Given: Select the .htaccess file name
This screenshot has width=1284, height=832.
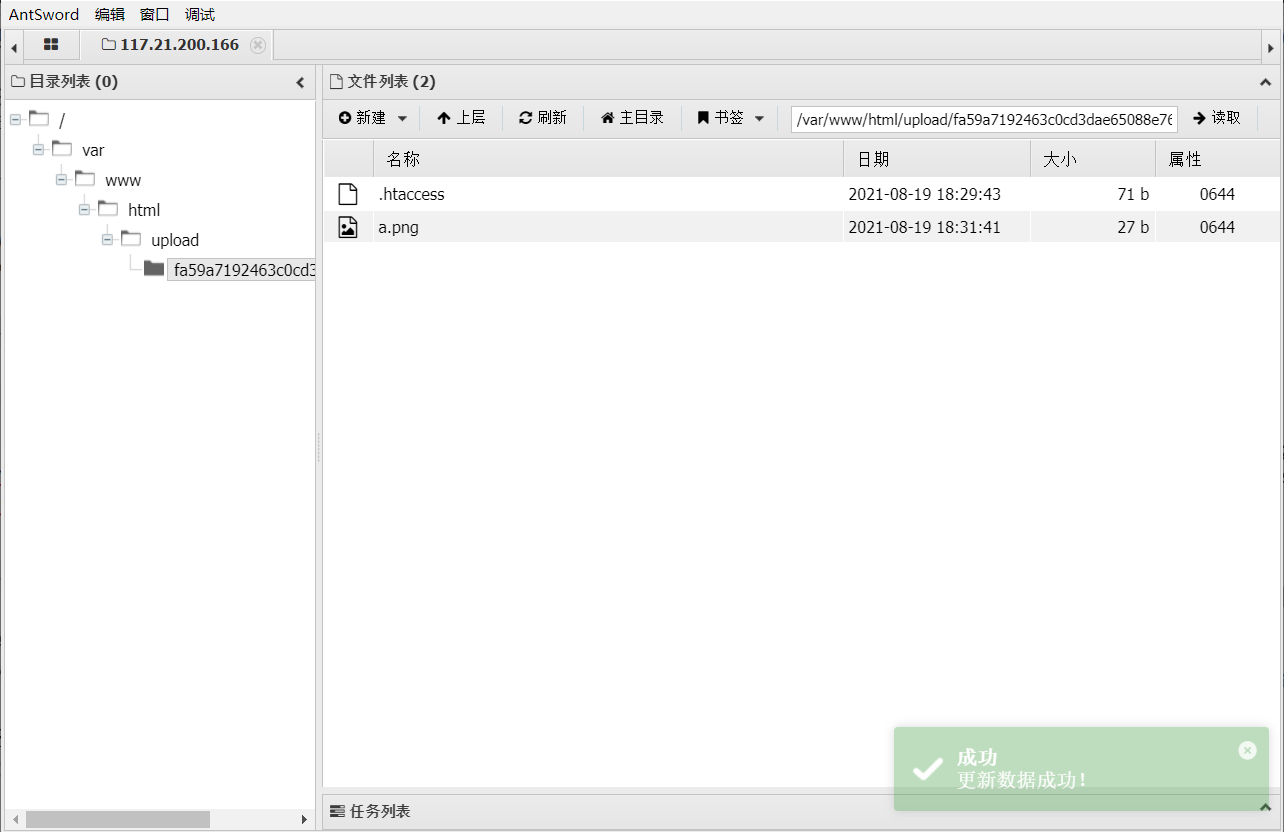Looking at the screenshot, I should point(412,194).
